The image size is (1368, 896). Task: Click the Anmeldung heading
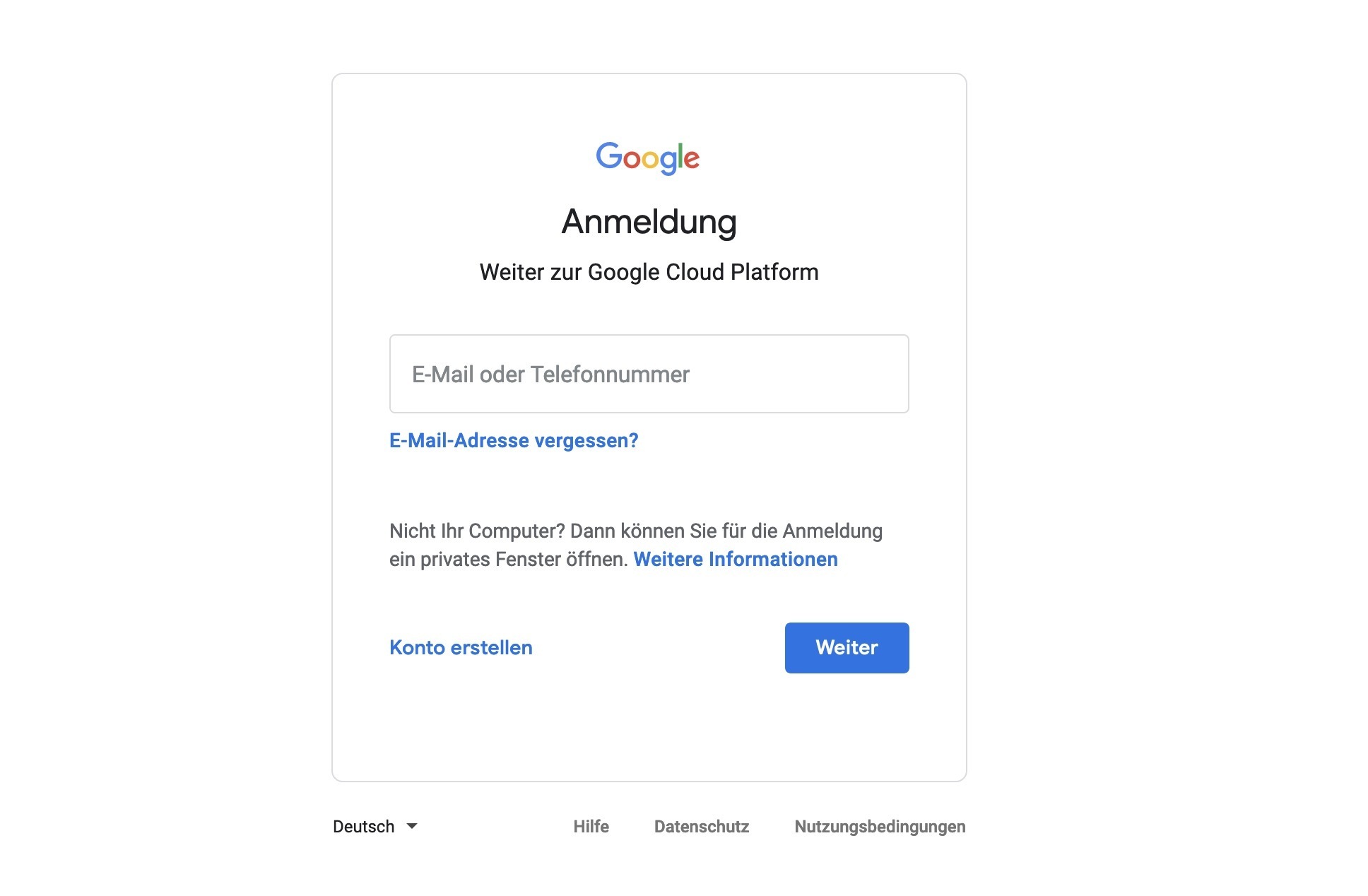[649, 221]
